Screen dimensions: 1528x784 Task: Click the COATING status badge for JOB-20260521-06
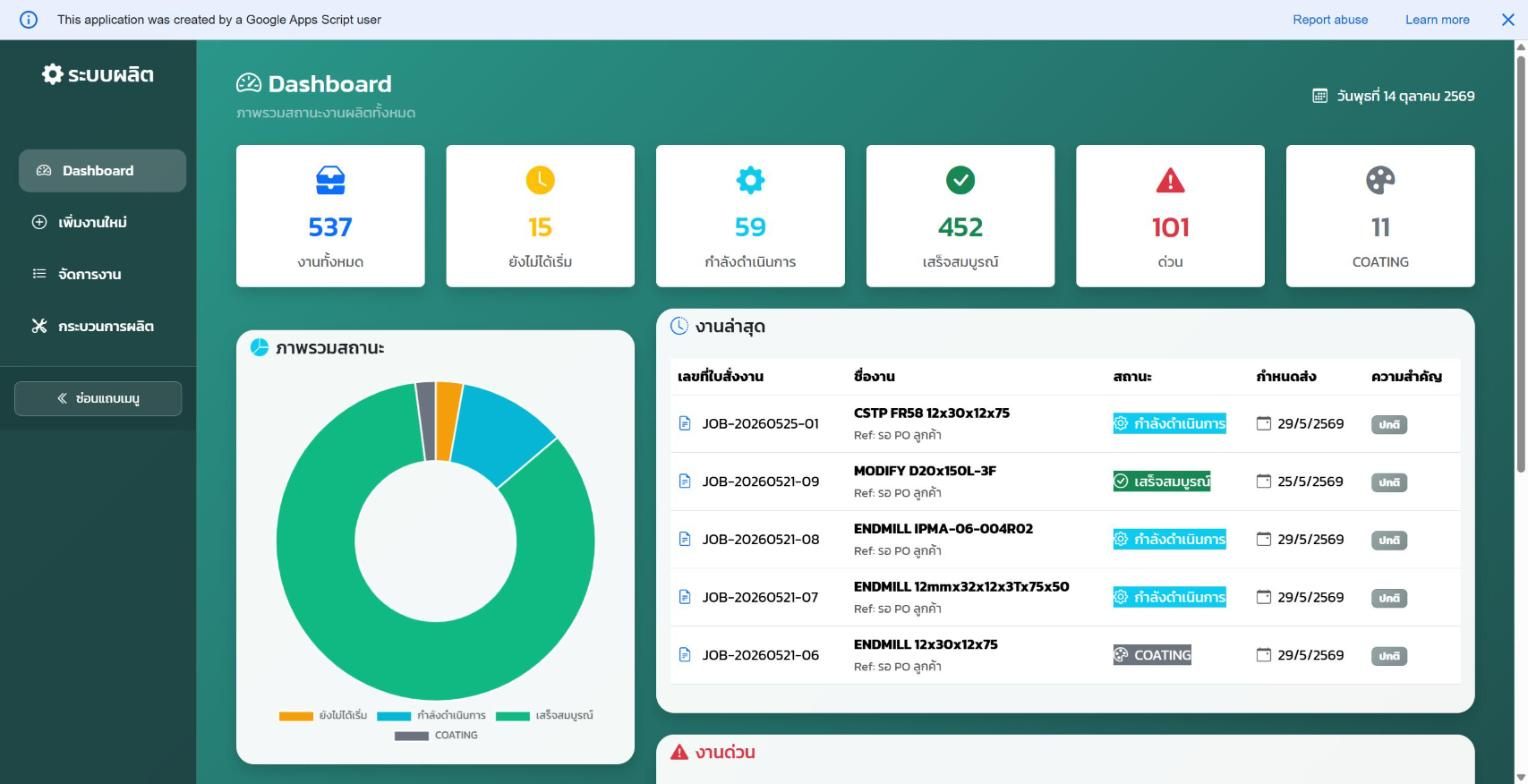[x=1152, y=655]
